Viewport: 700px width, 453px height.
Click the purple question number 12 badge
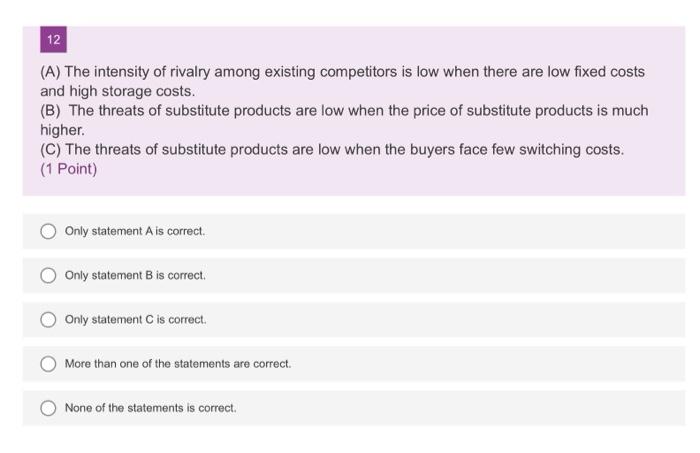coord(53,41)
